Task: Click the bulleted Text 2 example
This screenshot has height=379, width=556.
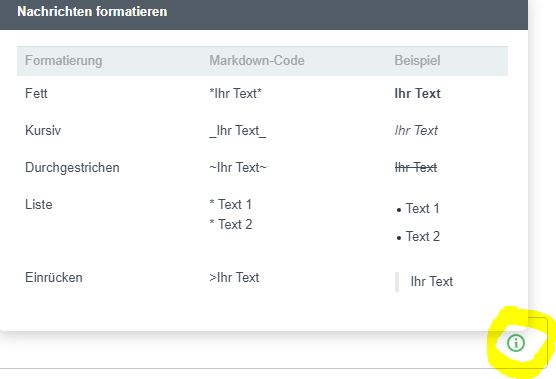Action: pyautogui.click(x=418, y=236)
